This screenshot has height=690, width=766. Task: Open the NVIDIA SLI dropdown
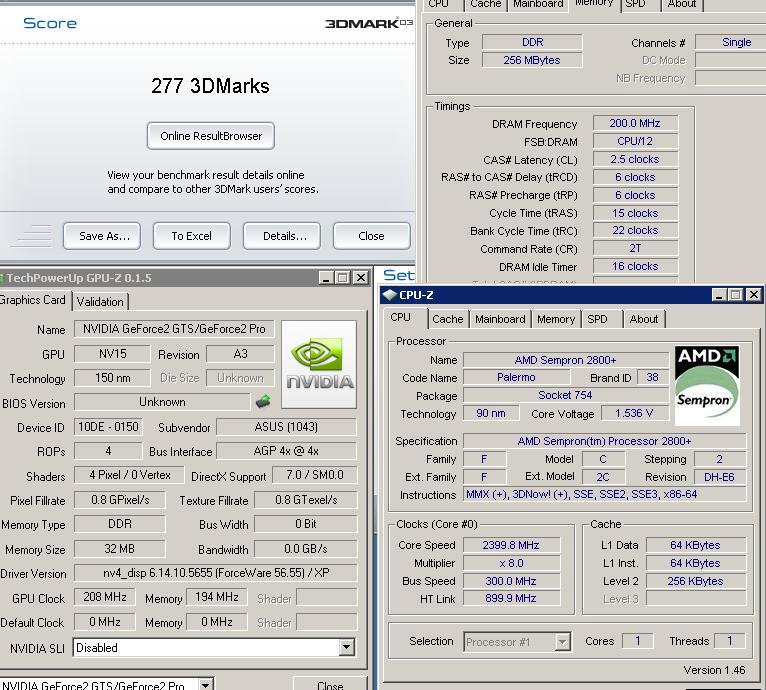[x=346, y=647]
